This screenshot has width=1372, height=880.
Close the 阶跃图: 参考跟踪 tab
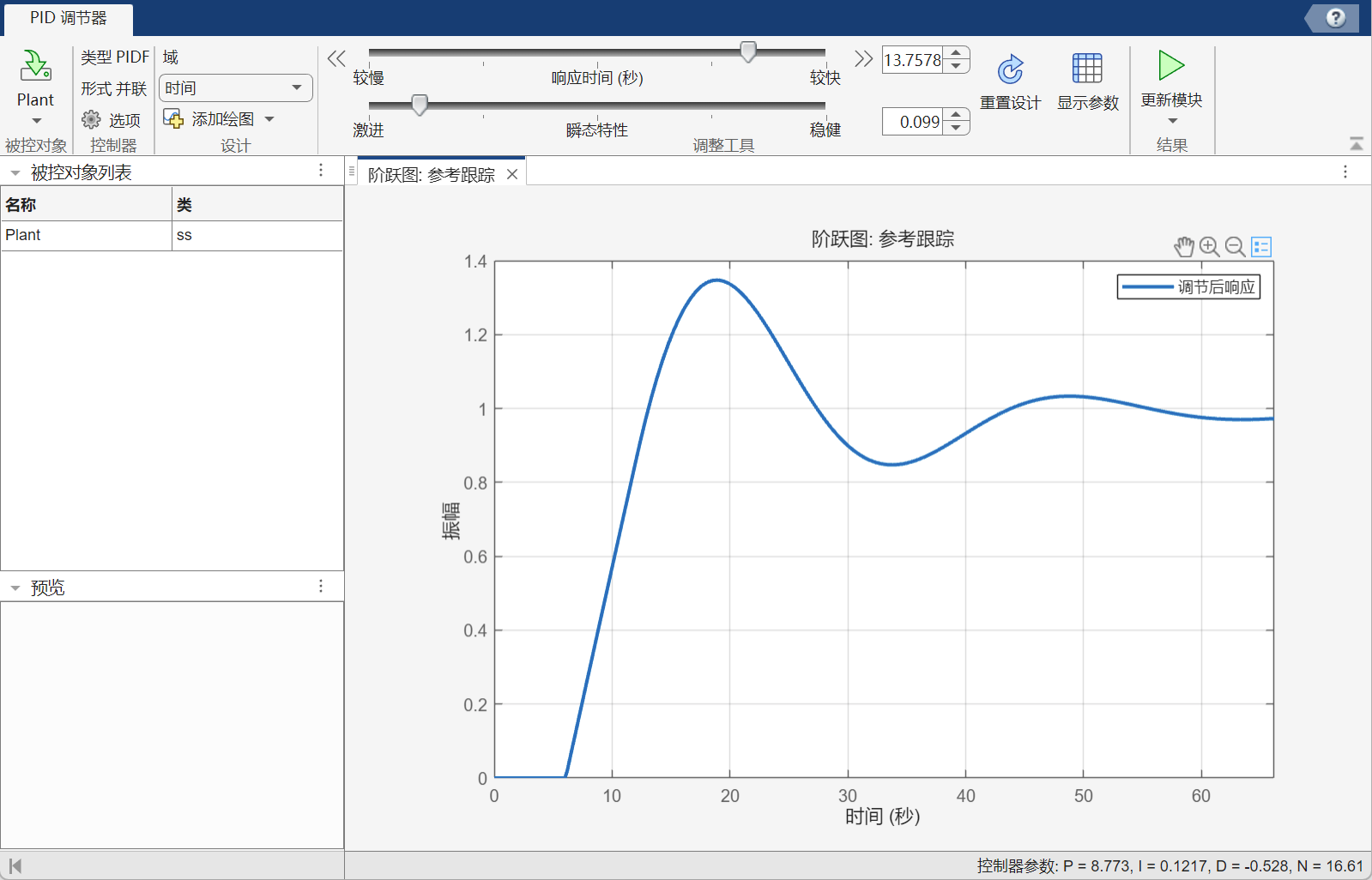(512, 175)
